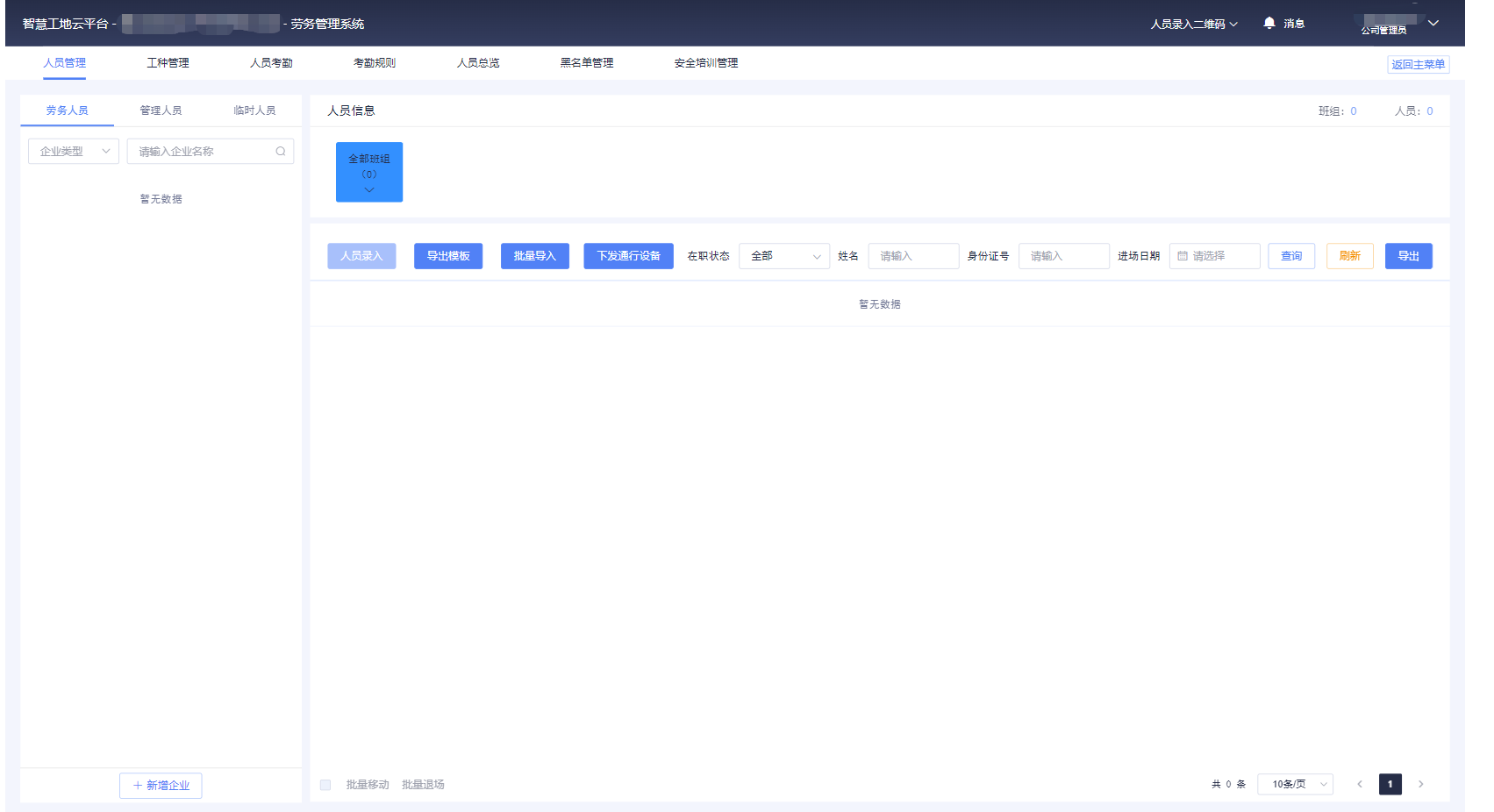Open 安全培训管理 tab
Image resolution: width=1494 pixels, height=812 pixels.
[706, 63]
